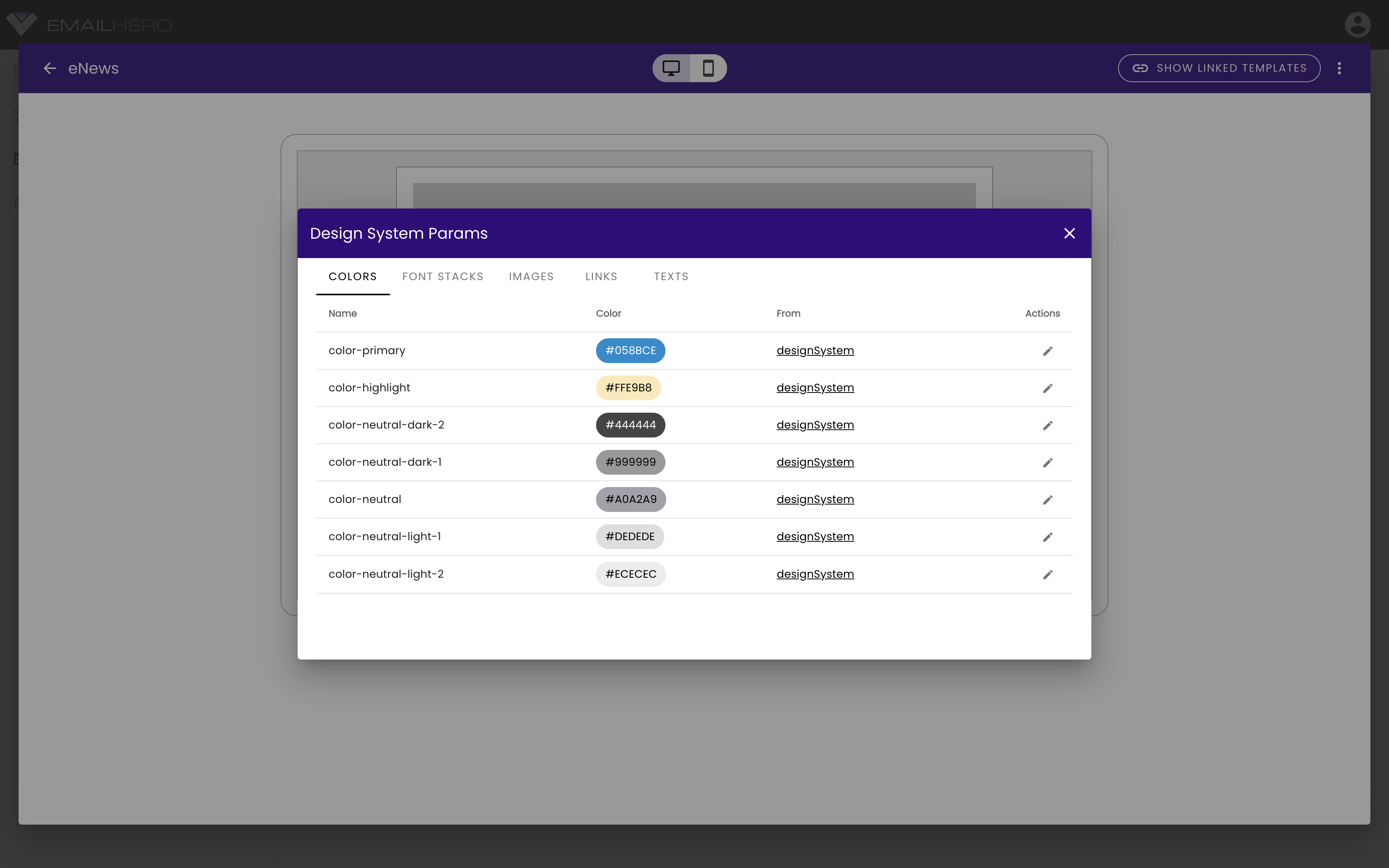Edit the color-highlight row pencil icon
1389x868 pixels.
pos(1048,388)
